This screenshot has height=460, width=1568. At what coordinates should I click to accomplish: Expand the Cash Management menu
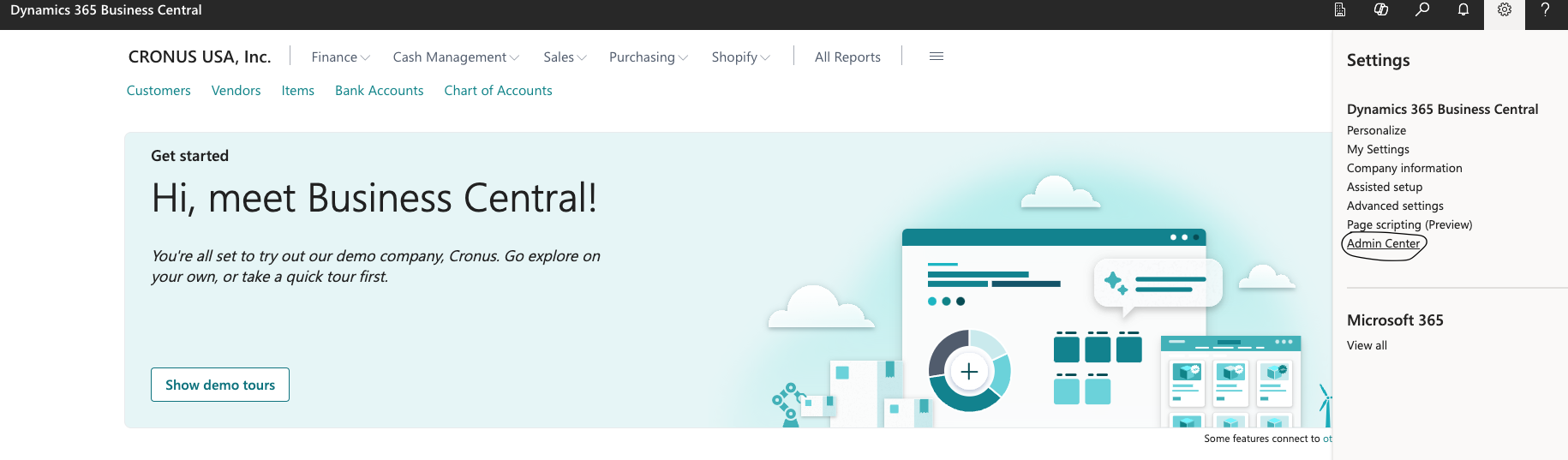456,57
